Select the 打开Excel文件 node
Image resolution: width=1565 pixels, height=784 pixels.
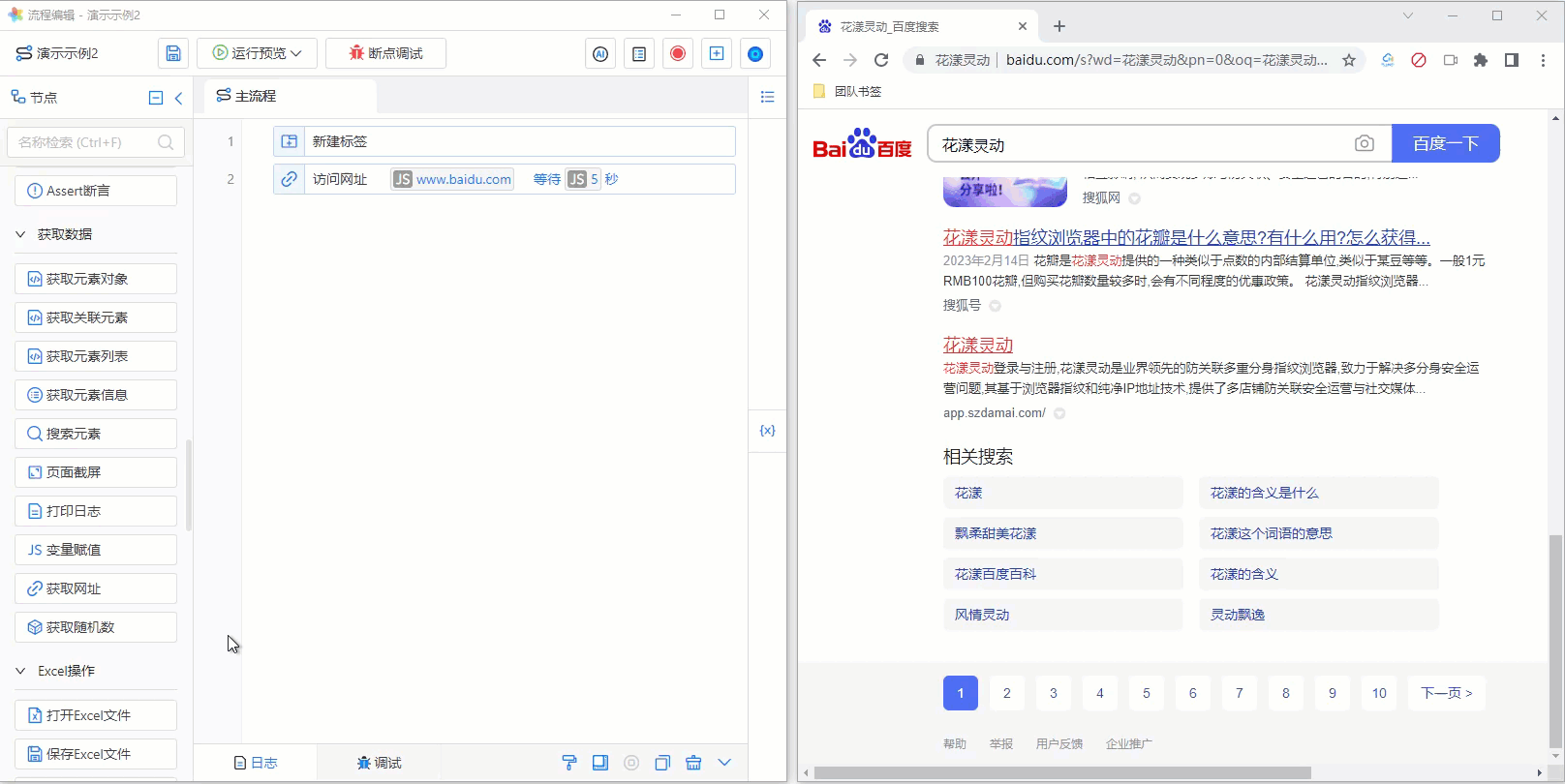[x=96, y=715]
